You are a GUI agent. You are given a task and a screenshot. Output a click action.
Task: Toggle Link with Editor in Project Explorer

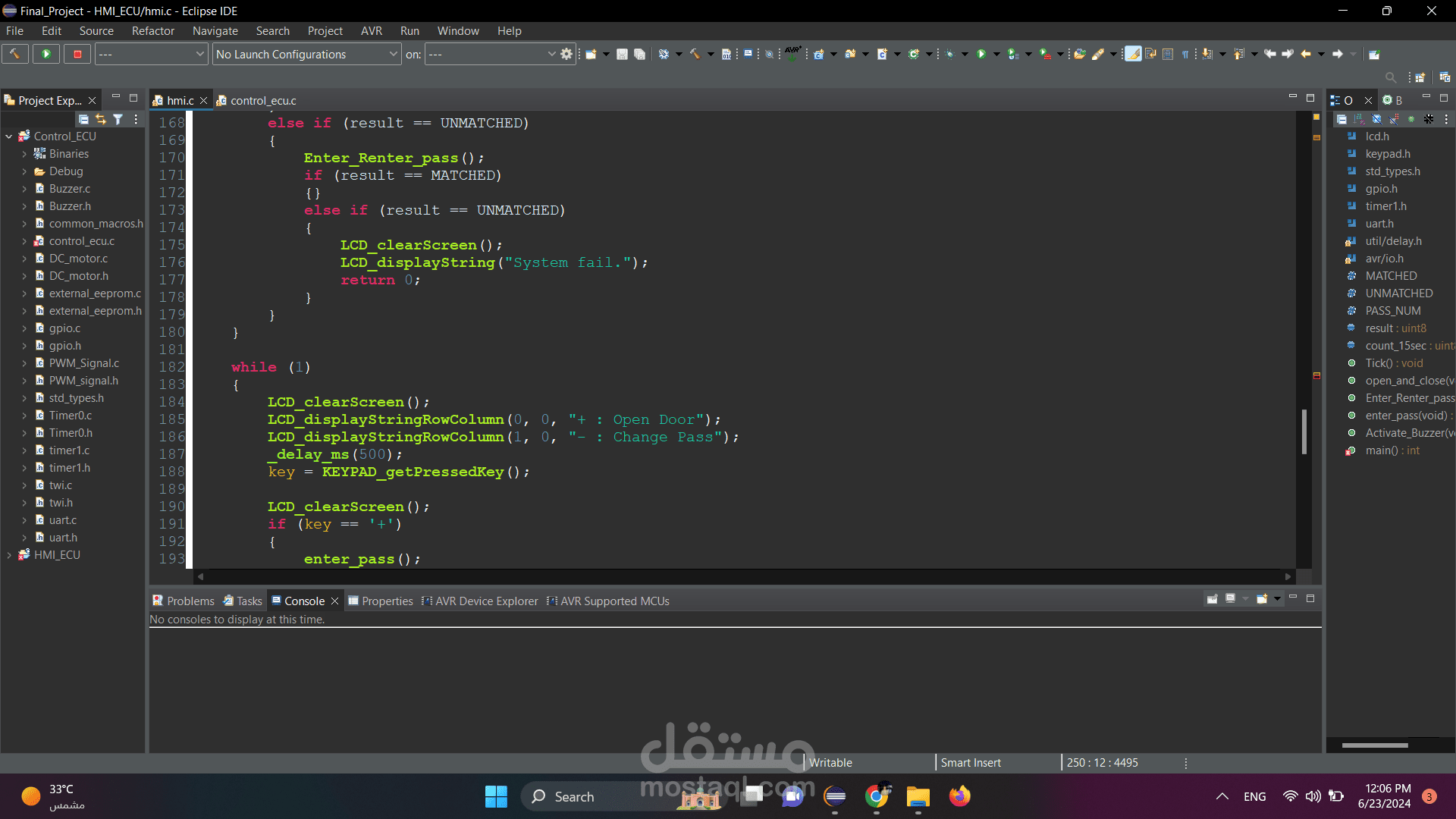click(101, 119)
